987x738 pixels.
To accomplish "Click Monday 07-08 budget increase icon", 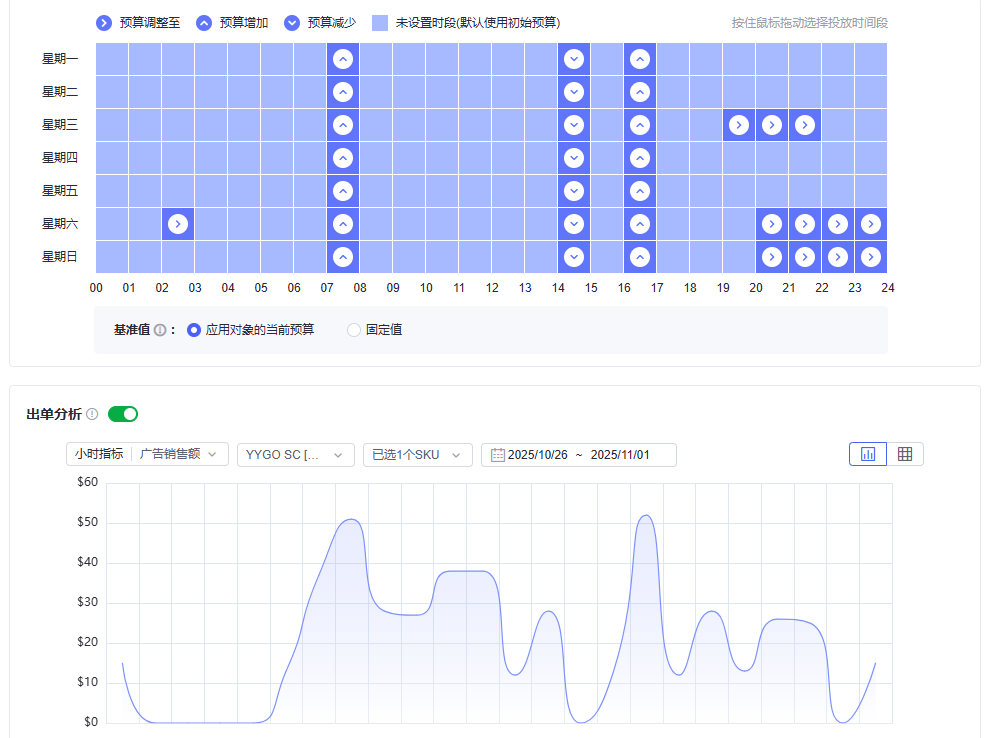I will point(343,59).
